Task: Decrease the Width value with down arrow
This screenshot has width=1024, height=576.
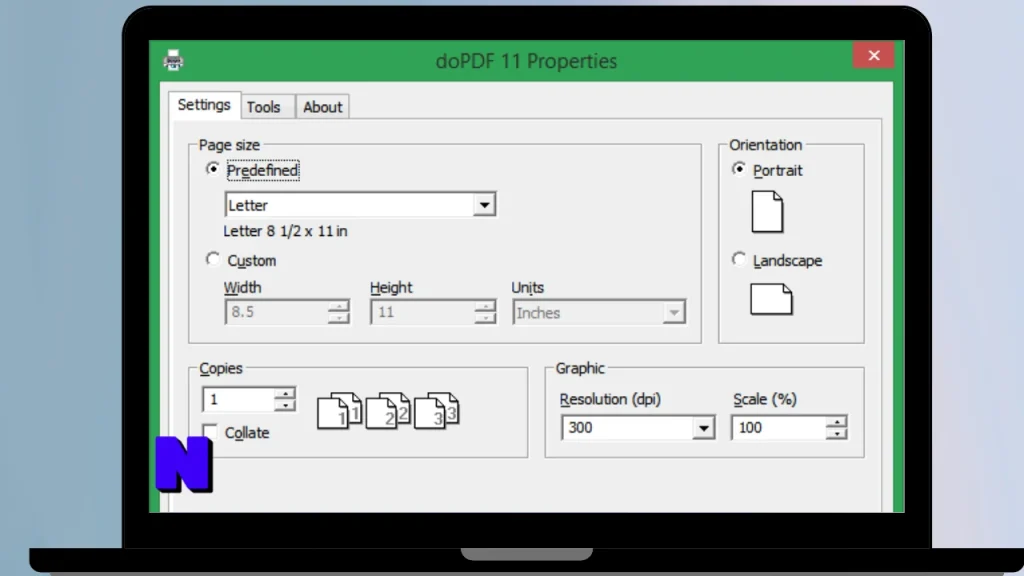Action: [339, 318]
